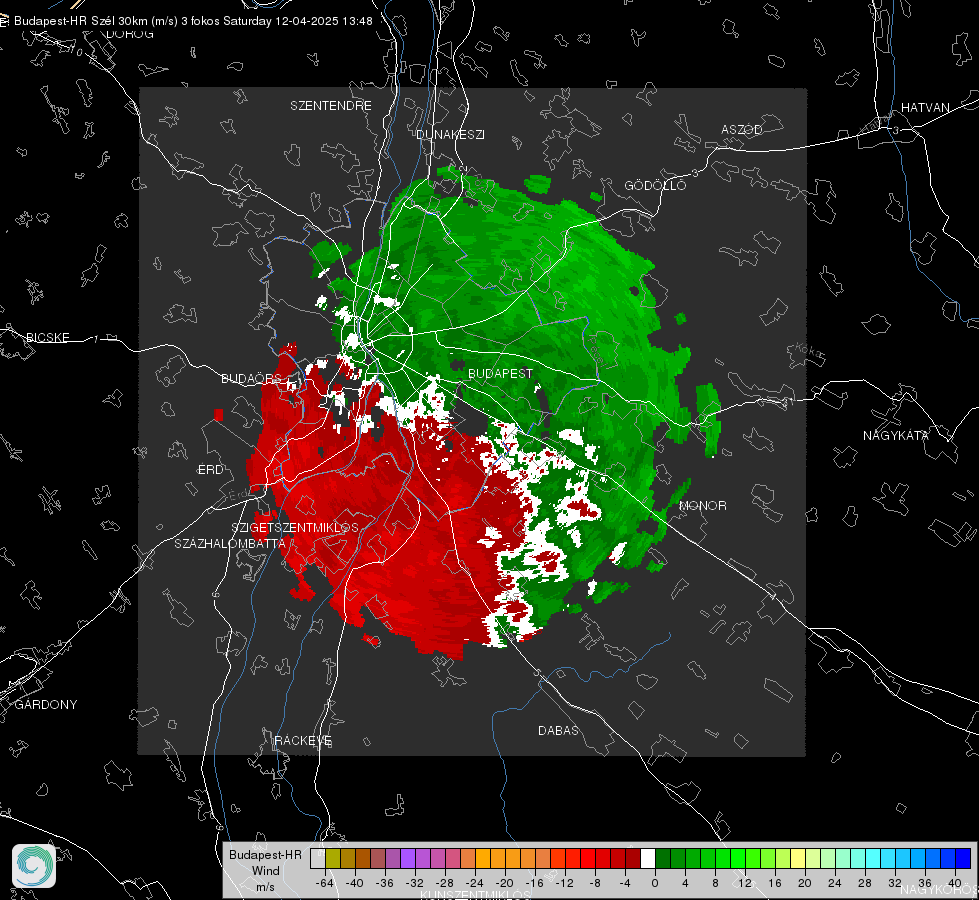Click the white zero-velocity swatch in legend

648,859
